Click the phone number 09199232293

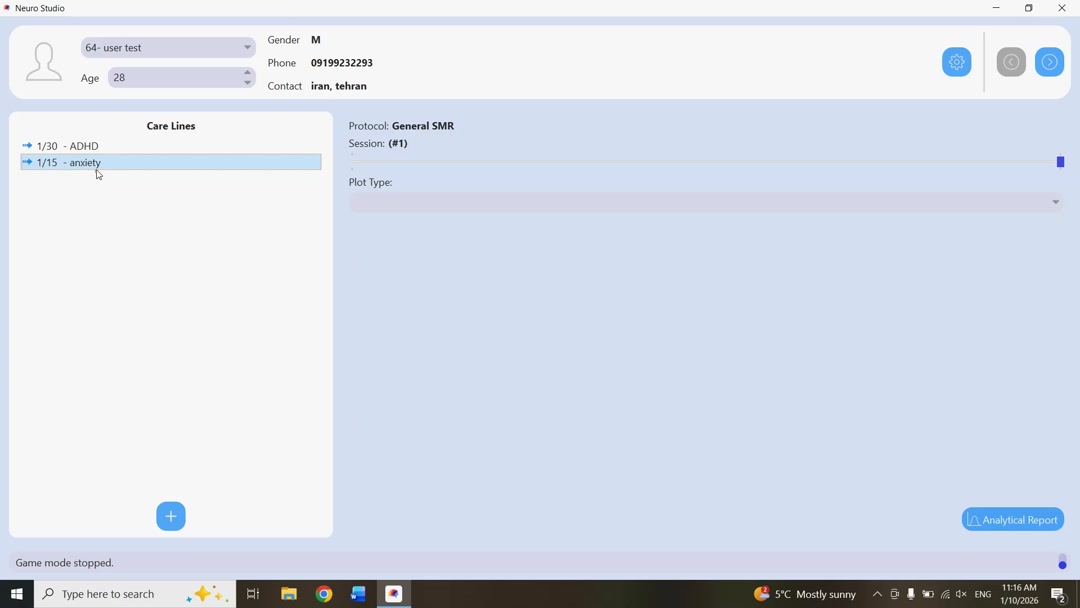[342, 63]
